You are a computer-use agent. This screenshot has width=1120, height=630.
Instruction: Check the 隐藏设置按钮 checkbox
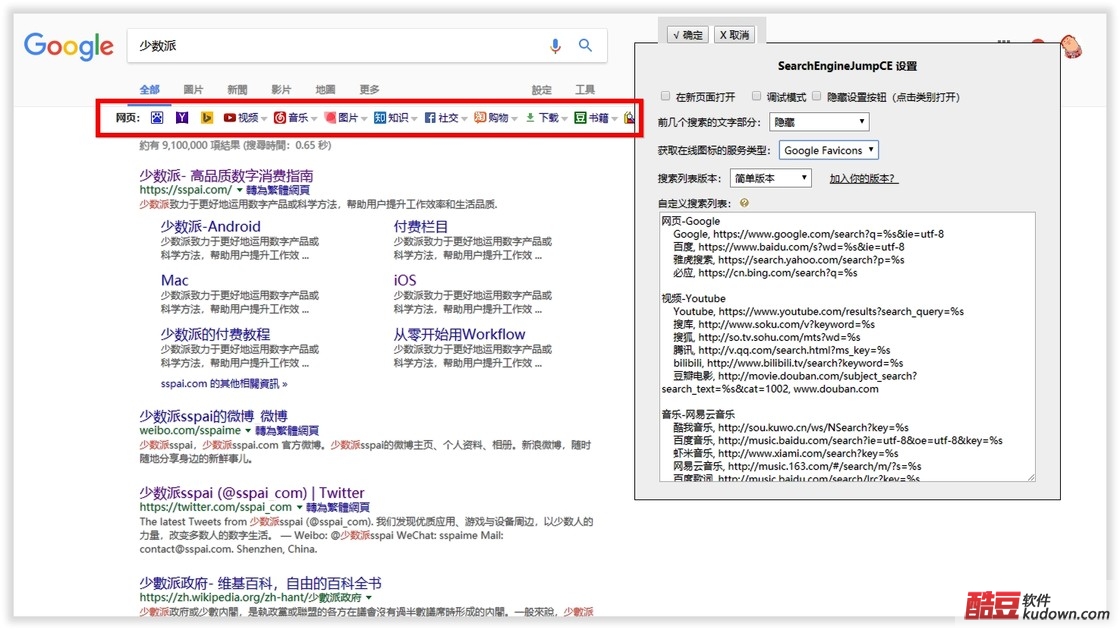click(817, 96)
